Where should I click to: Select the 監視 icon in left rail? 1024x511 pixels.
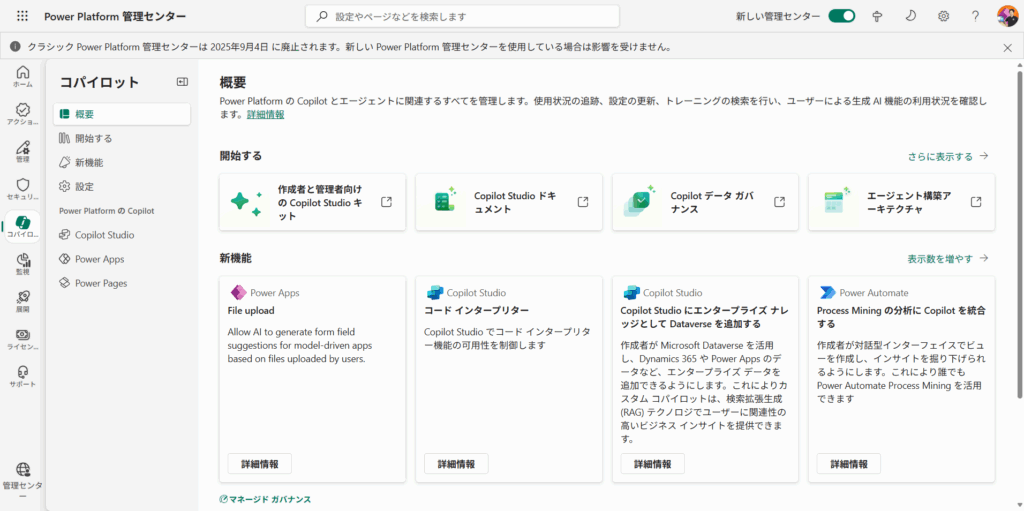pos(22,264)
